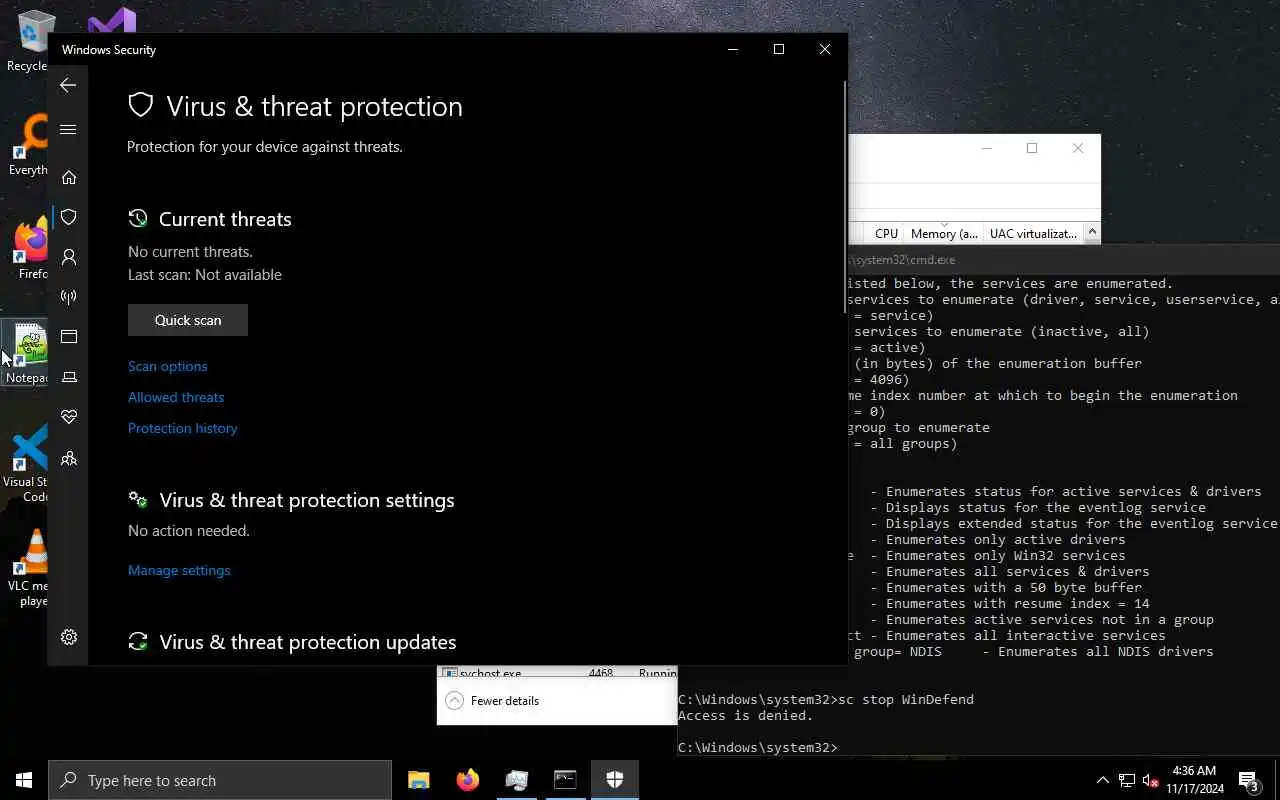
Task: Select VLC media player desktop shortcut
Action: 27,568
